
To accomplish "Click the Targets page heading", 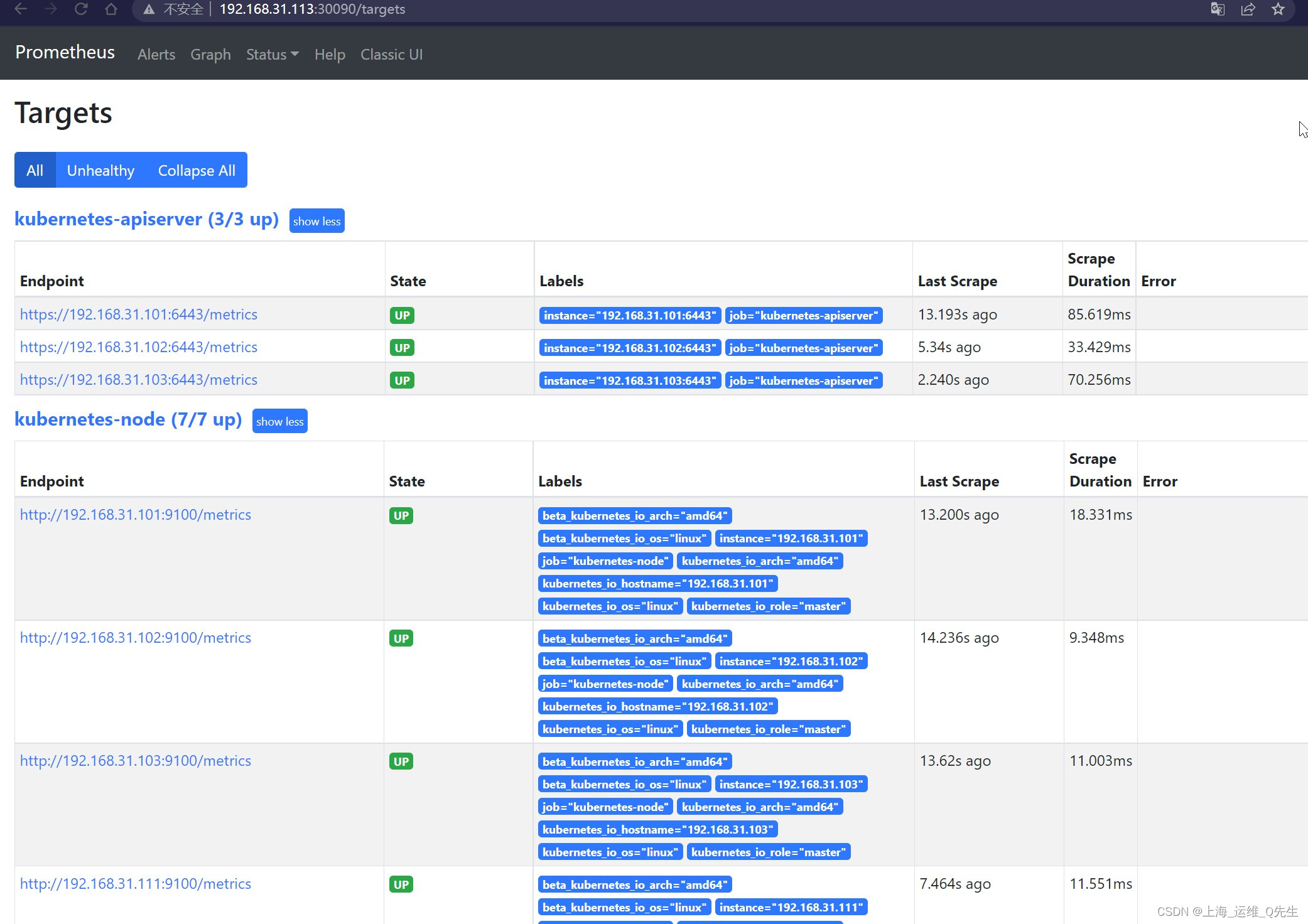I will tap(63, 114).
